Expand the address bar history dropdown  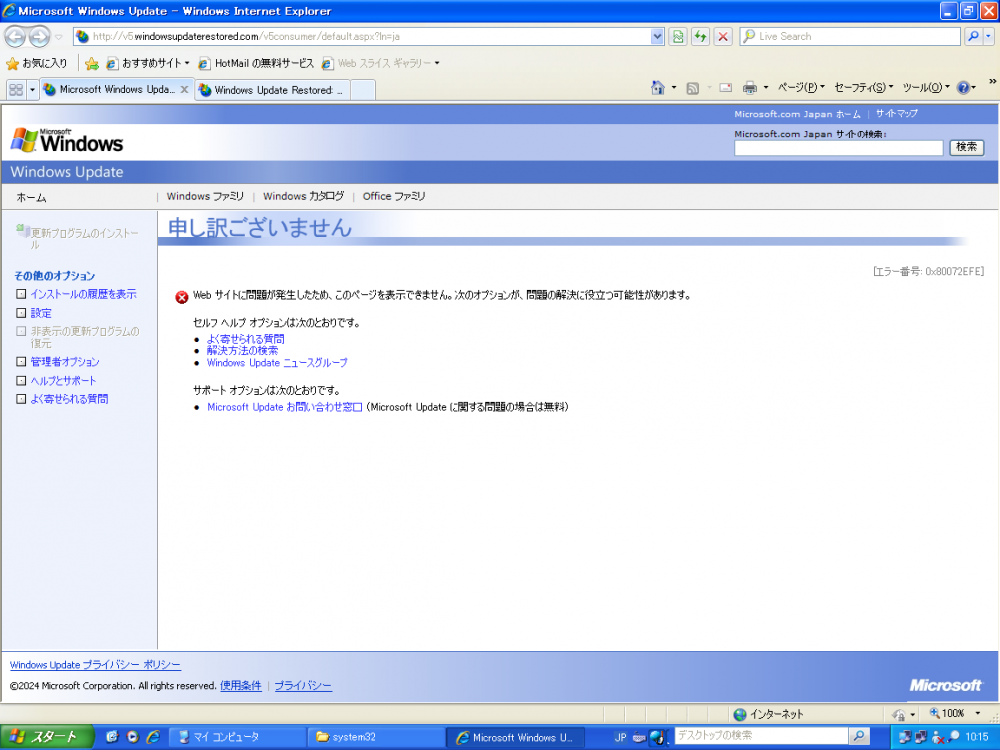(x=657, y=36)
